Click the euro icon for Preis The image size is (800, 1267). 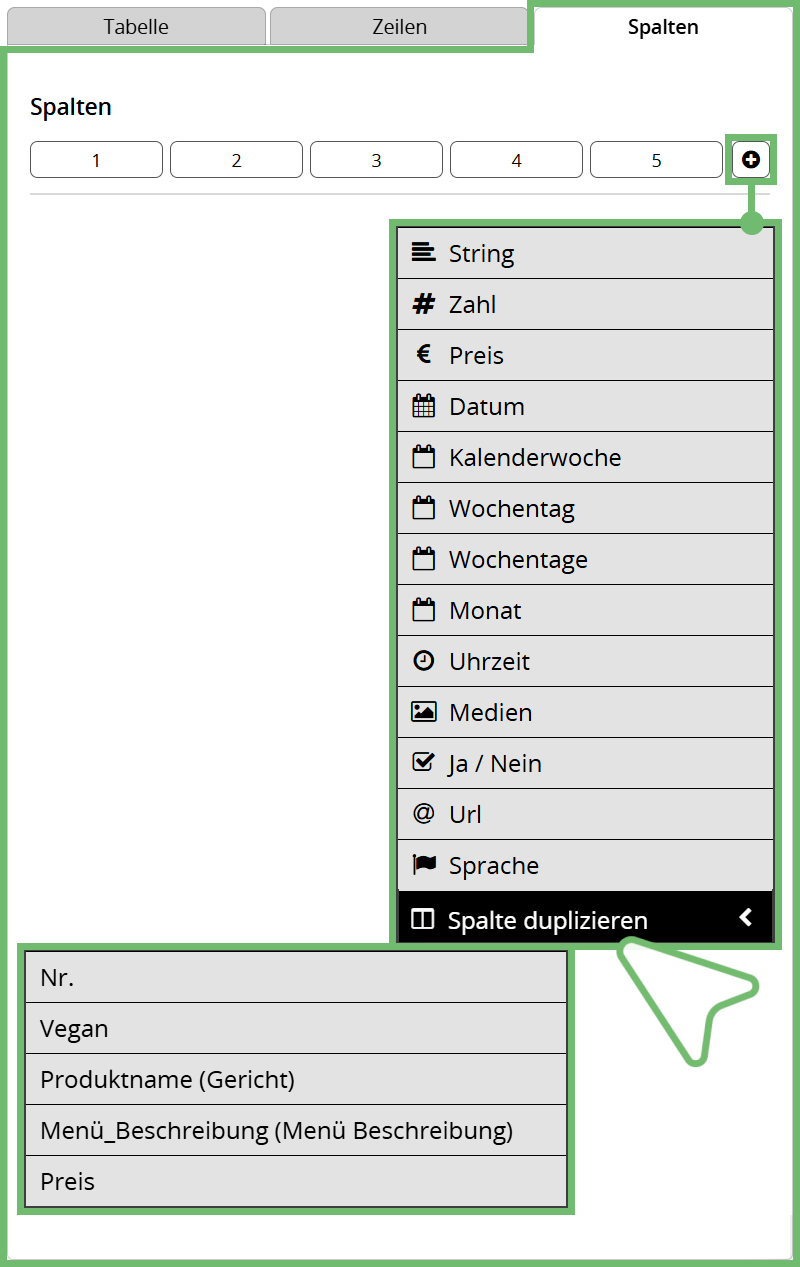point(423,355)
